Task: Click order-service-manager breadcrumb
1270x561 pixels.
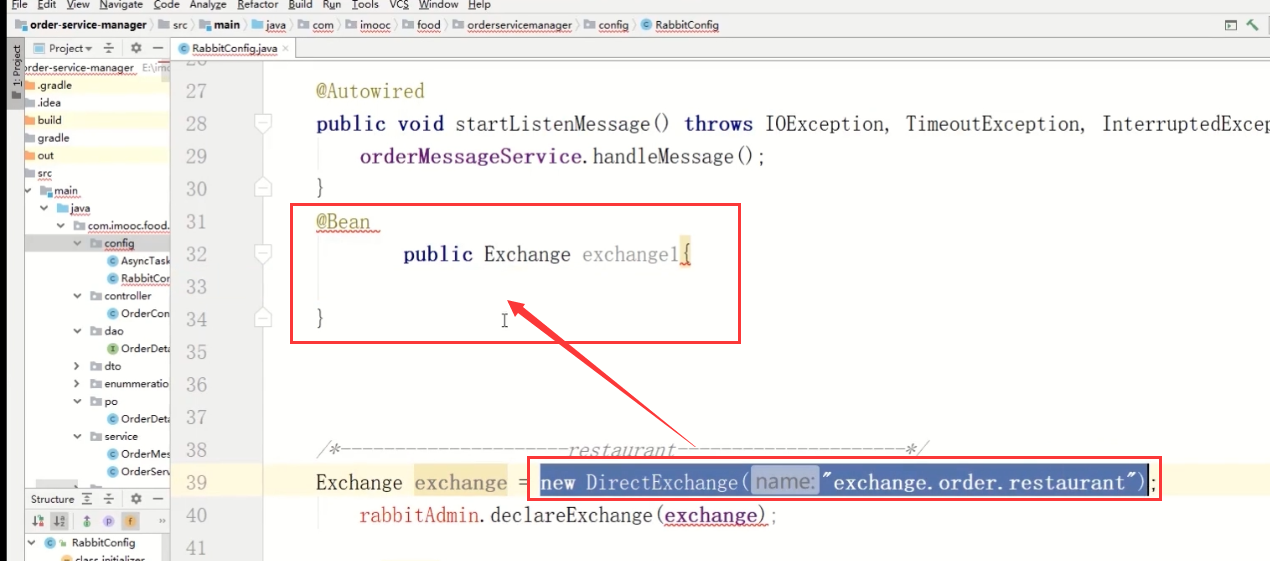Action: pos(79,24)
